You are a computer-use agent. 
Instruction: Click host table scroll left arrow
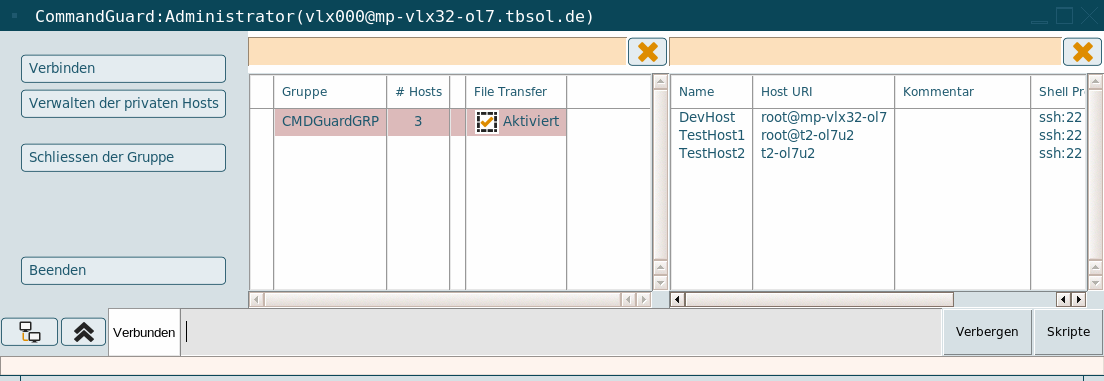click(x=677, y=299)
